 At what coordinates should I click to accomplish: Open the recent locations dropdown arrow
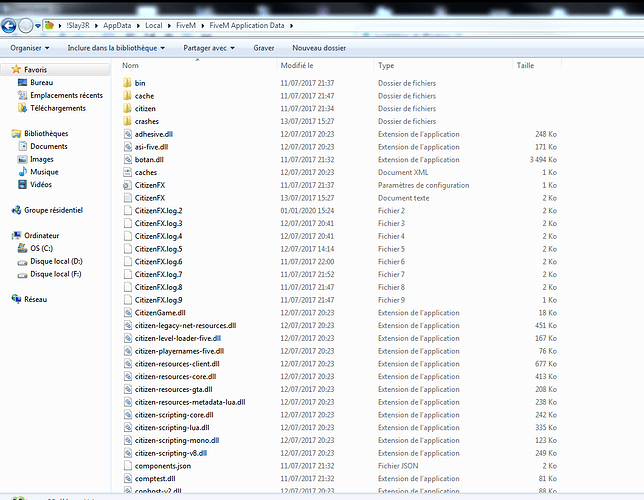point(38,26)
